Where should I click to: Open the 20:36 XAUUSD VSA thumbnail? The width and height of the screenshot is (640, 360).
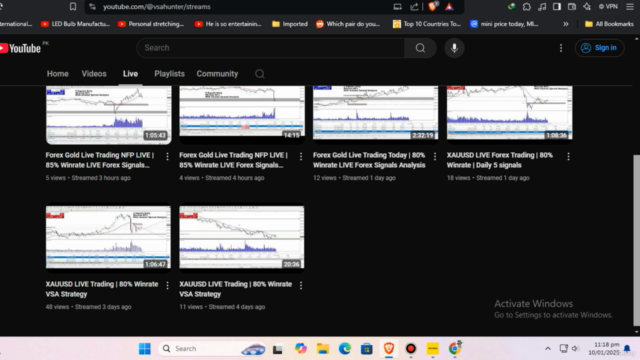click(x=242, y=237)
